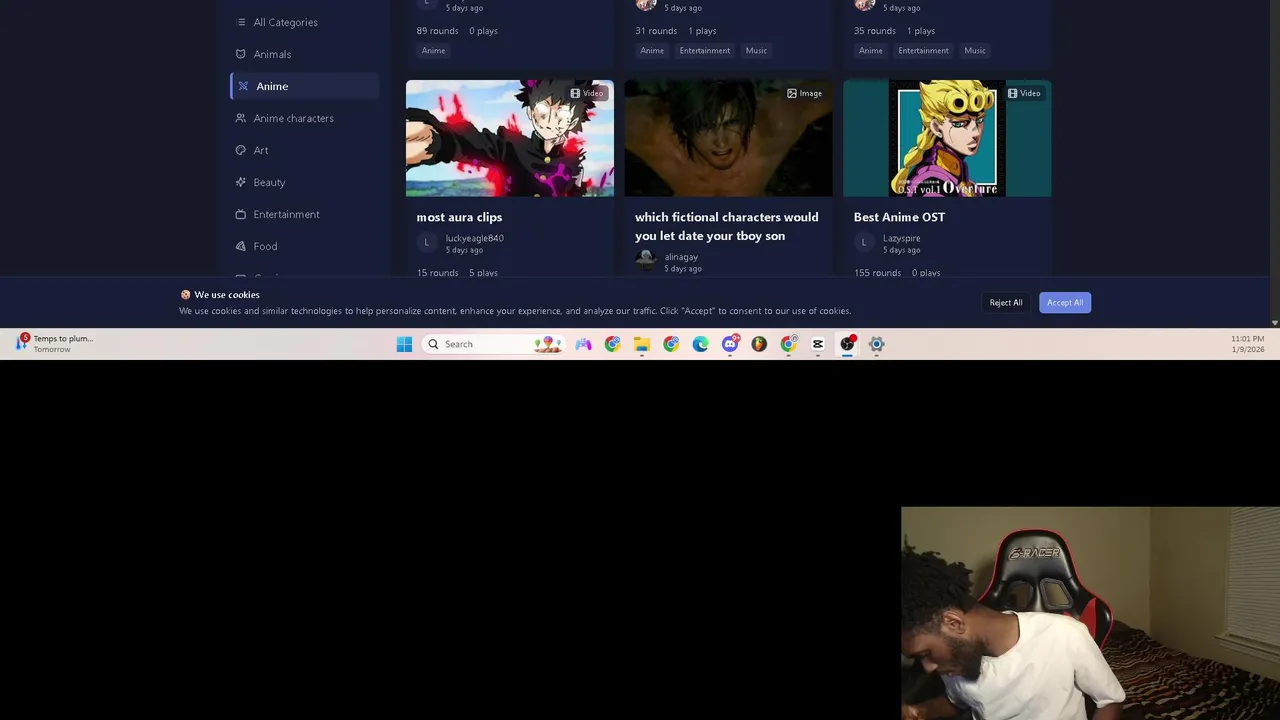Click the All Categories list icon
Screen dimensions: 1280x720
click(241, 22)
